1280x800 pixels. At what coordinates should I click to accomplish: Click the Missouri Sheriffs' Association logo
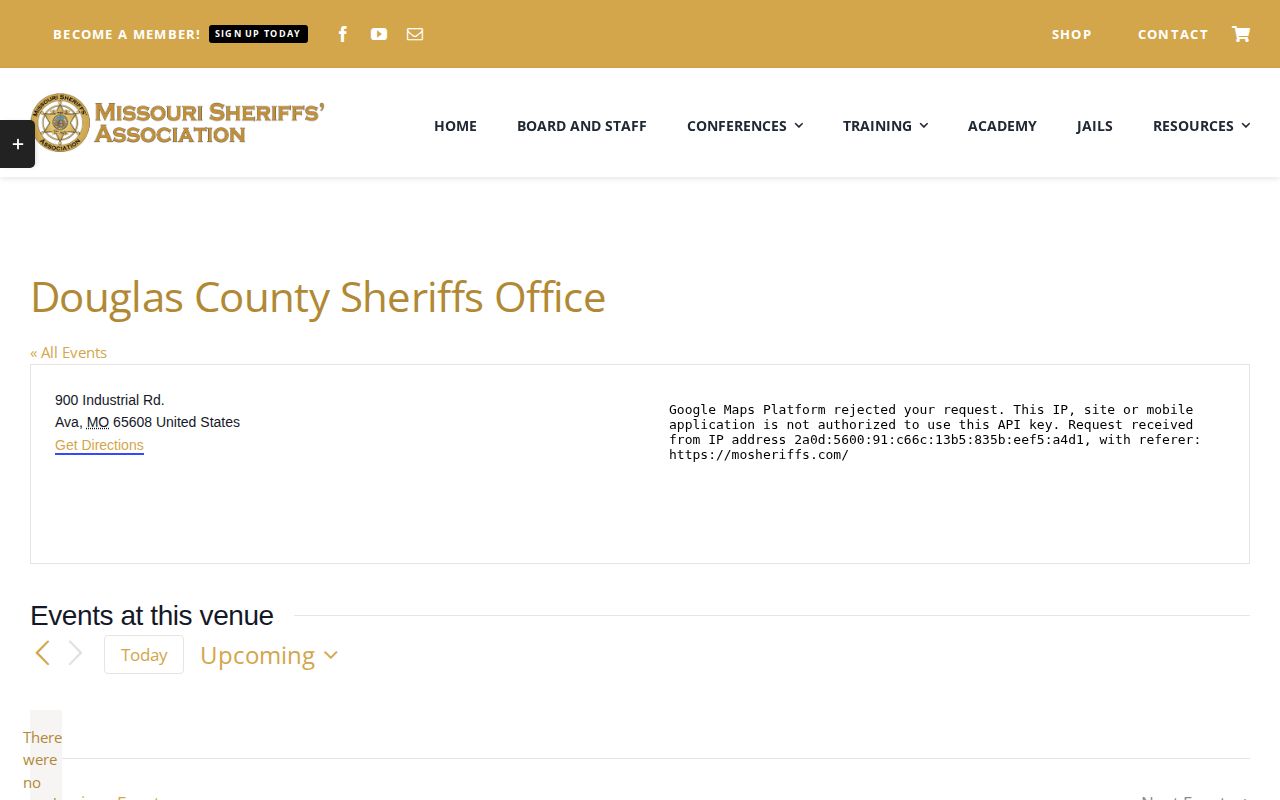click(x=177, y=123)
